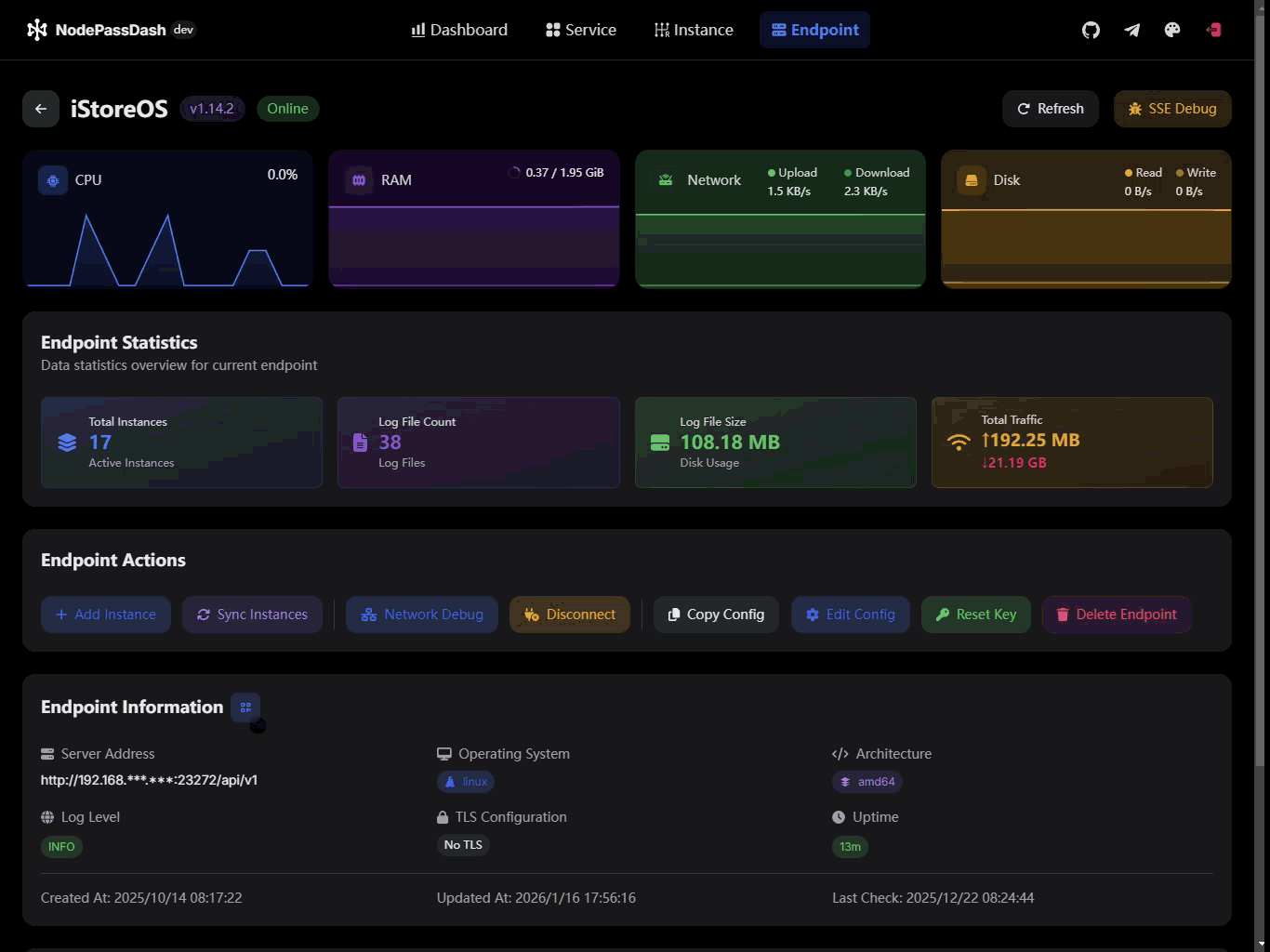Click the Total Instances layers icon

pyautogui.click(x=67, y=443)
